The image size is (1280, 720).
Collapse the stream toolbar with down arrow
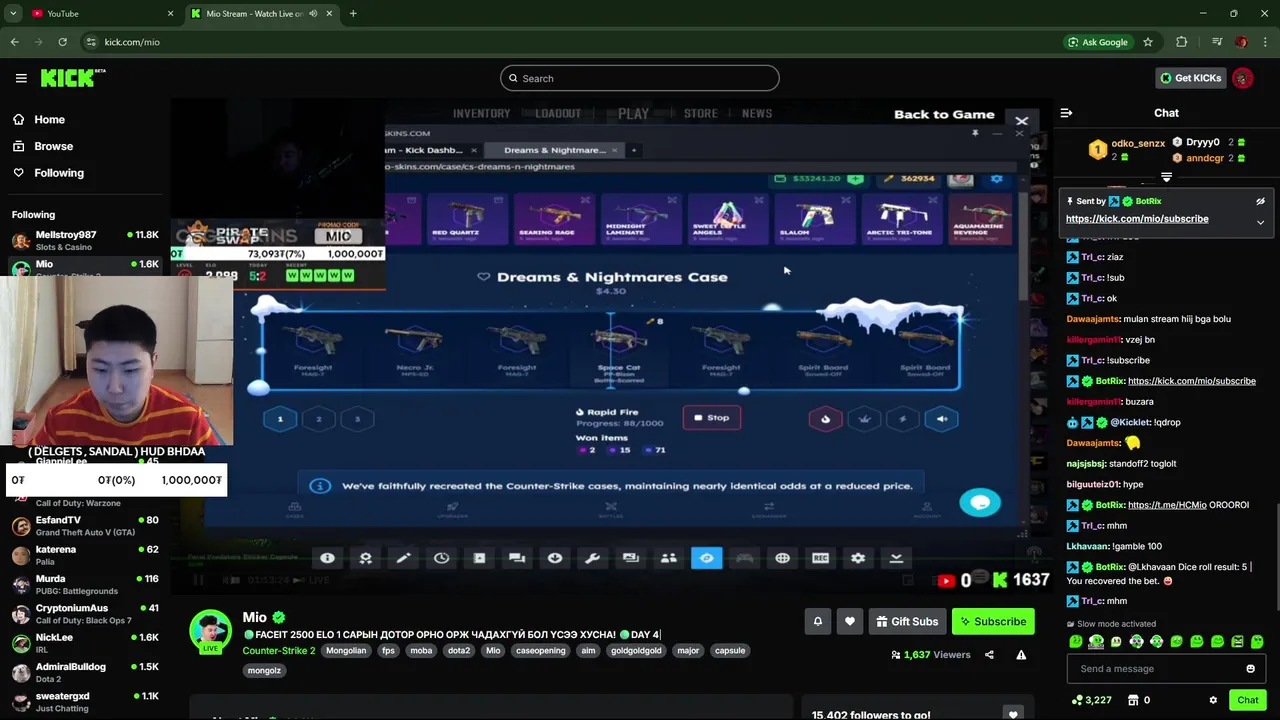(896, 558)
